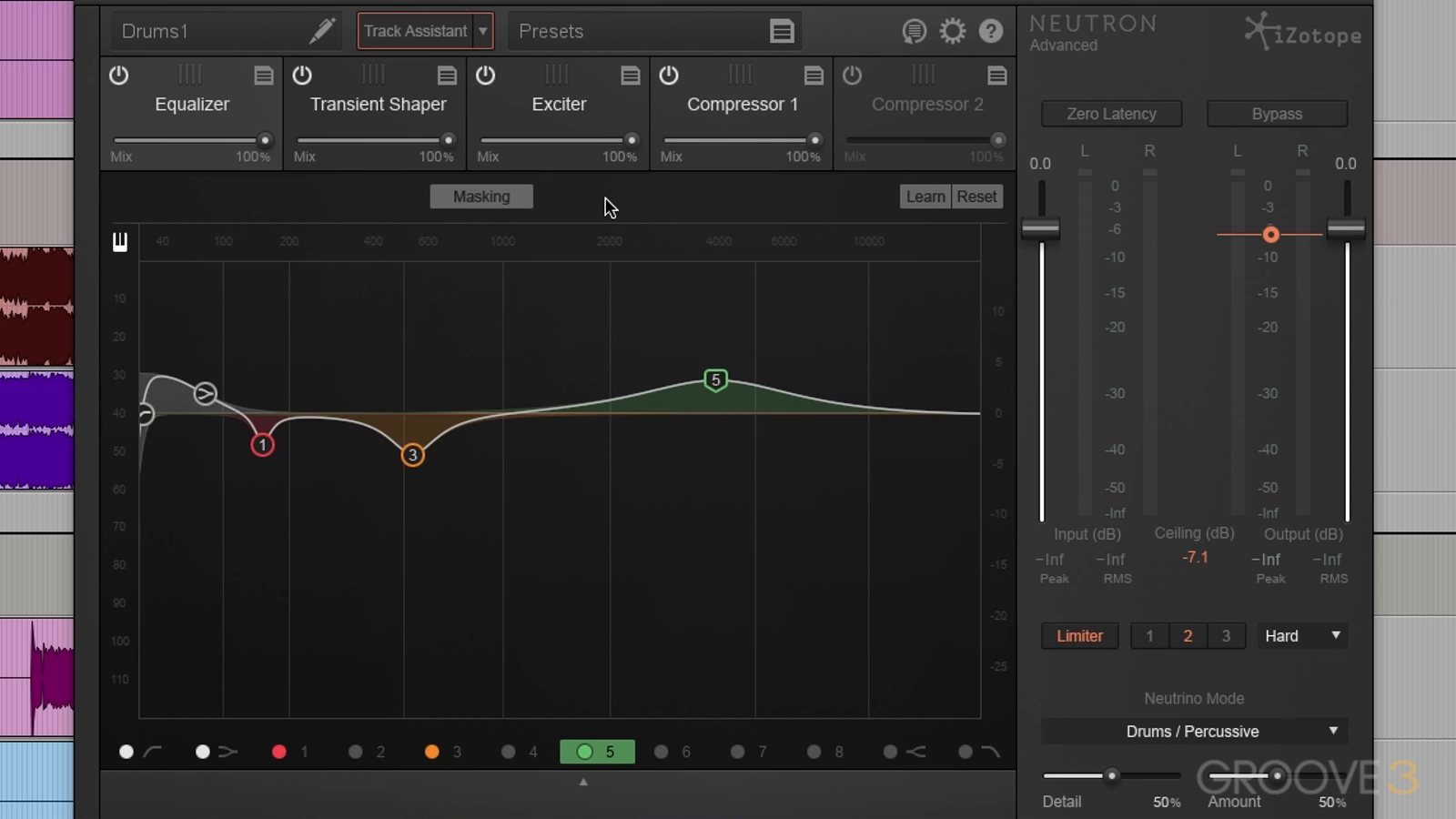The width and height of the screenshot is (1456, 819).
Task: Open the Presets list icon
Action: coord(782,31)
